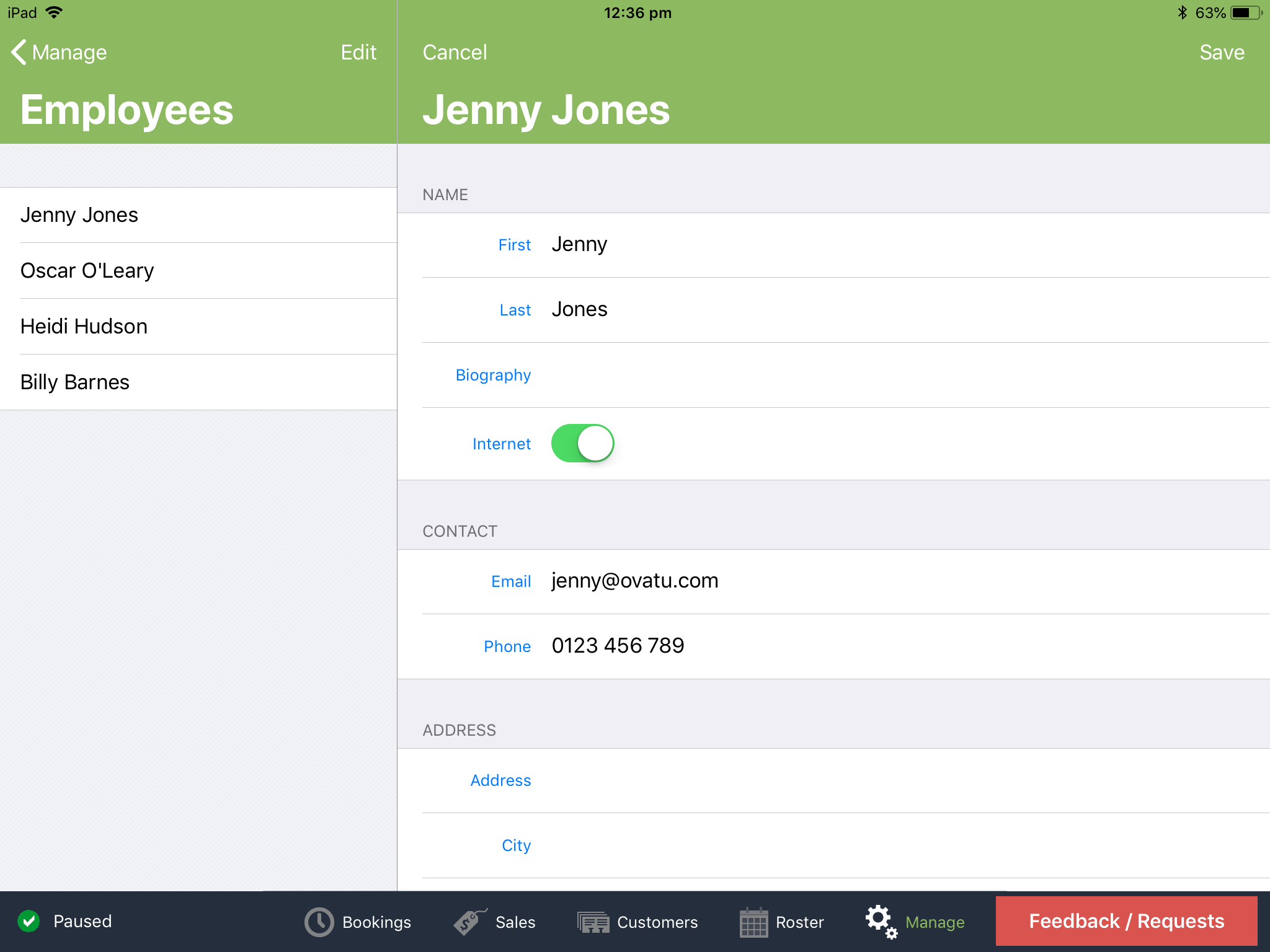The height and width of the screenshot is (952, 1270).
Task: Tap the Customers card icon
Action: point(593,922)
